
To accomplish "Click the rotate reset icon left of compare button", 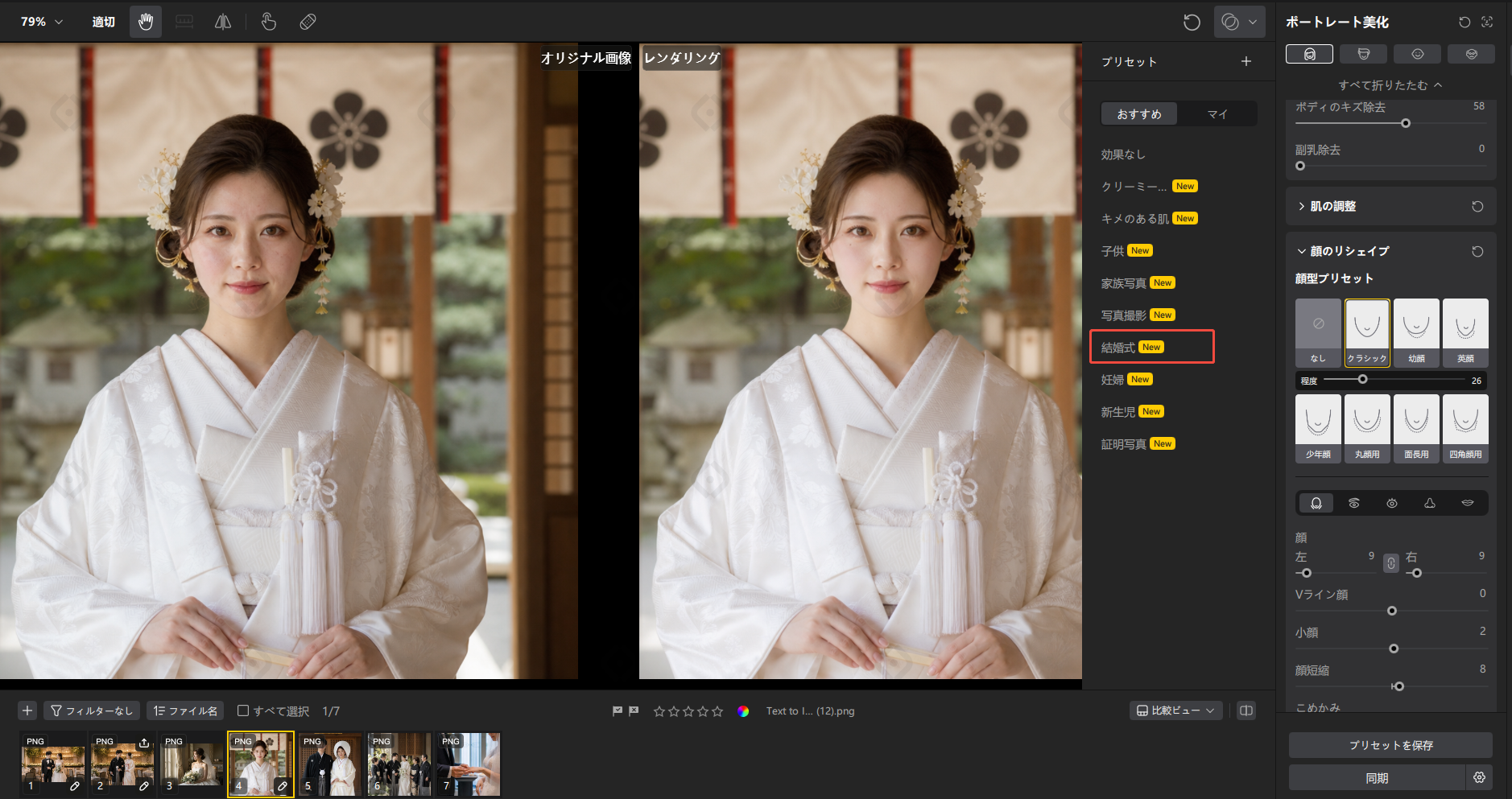I will click(1192, 22).
